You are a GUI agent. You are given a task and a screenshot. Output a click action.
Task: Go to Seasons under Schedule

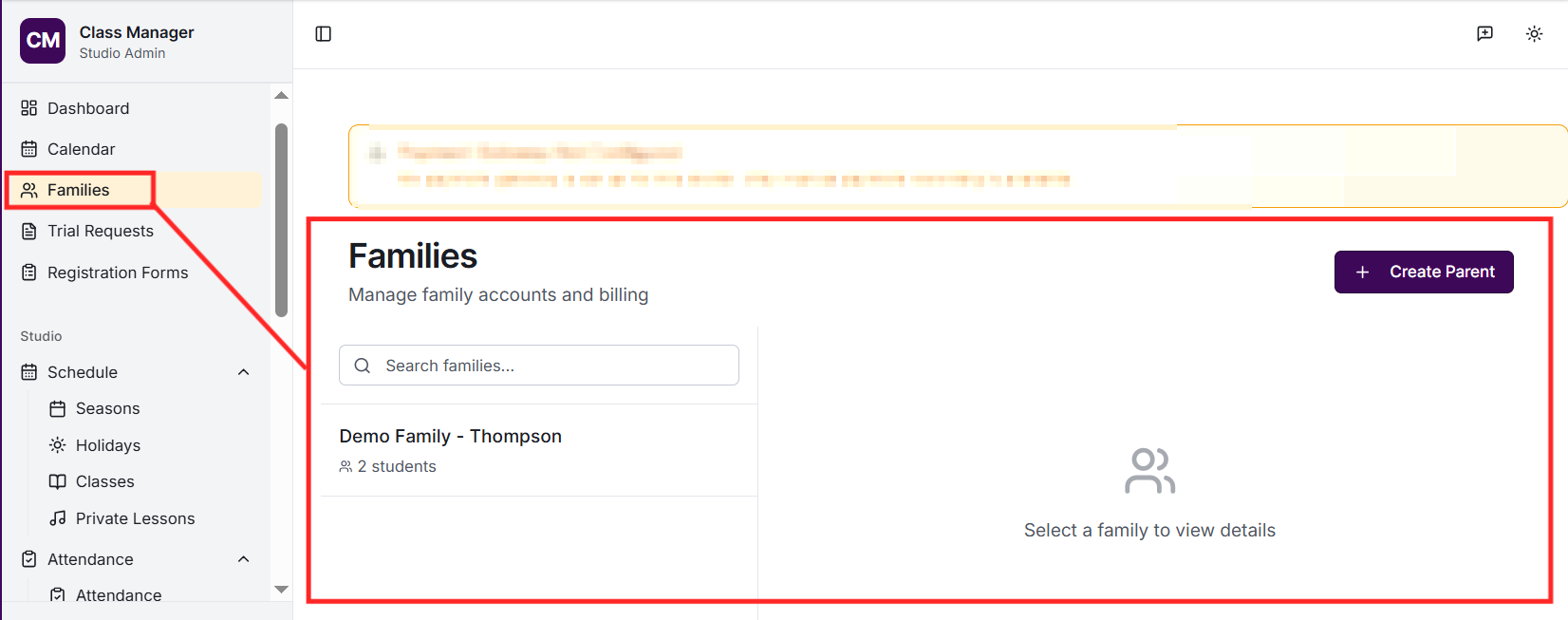point(107,408)
